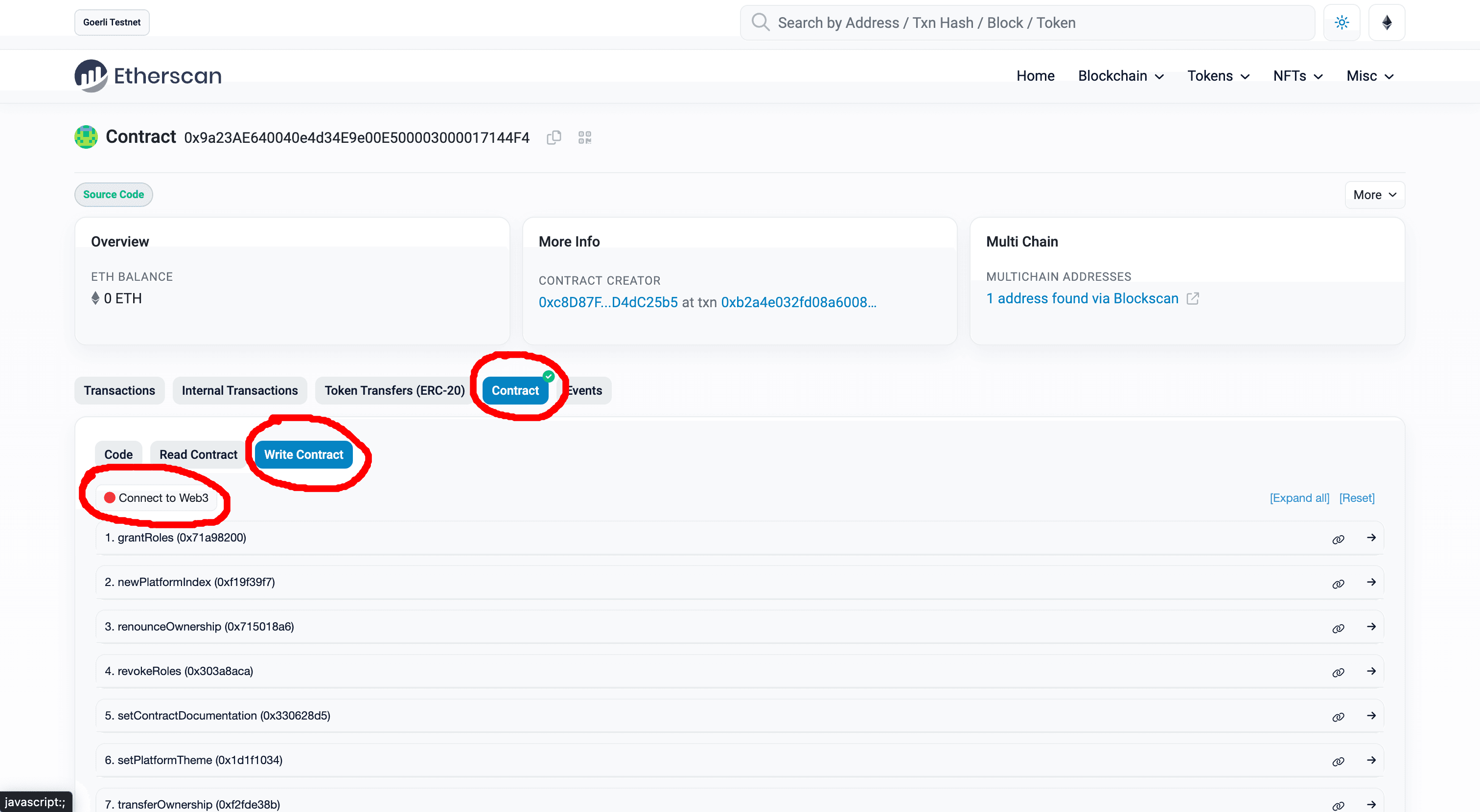
Task: Open the Token Transfers (ERC-20) tab
Action: [394, 390]
